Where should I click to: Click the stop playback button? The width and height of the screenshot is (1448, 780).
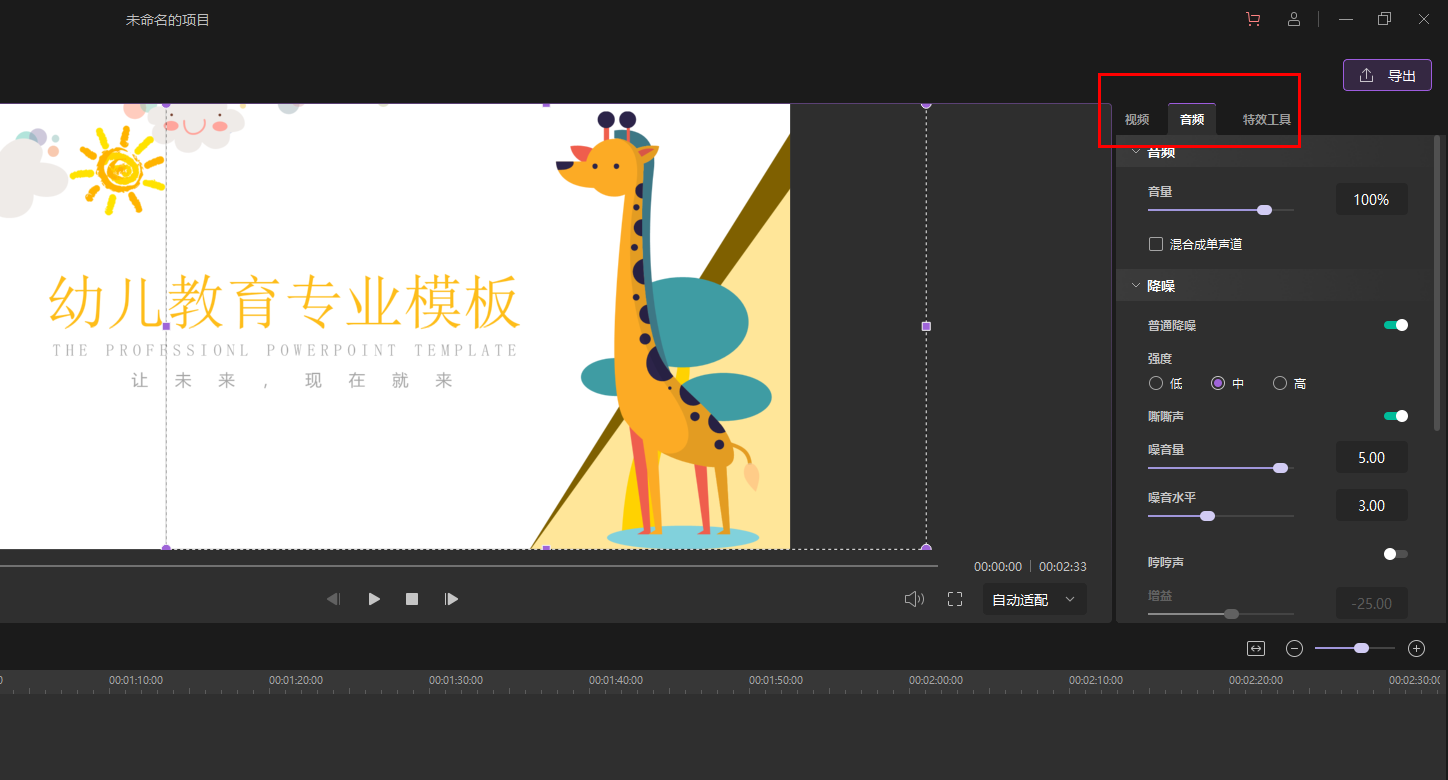point(412,599)
